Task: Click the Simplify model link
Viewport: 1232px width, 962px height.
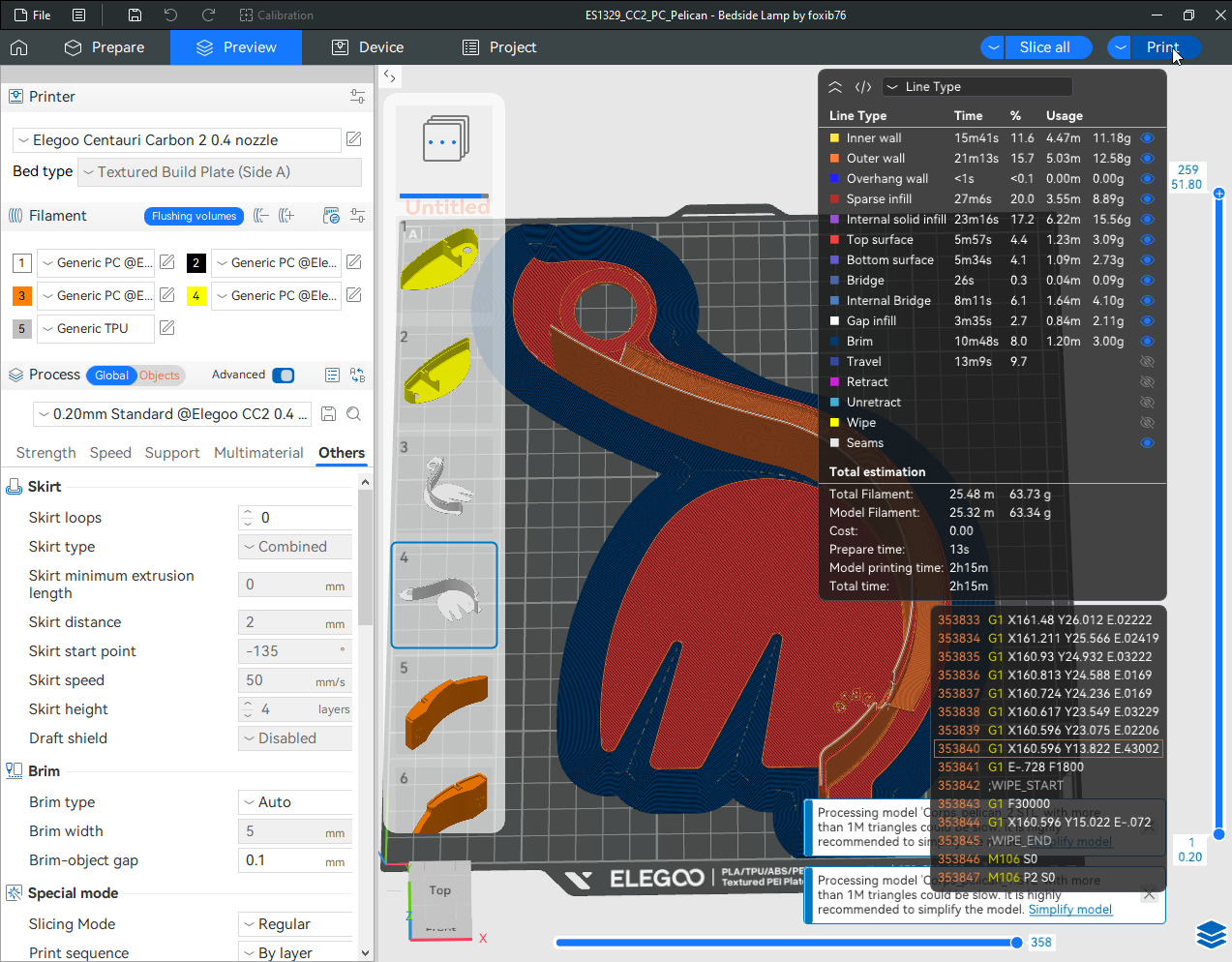Action: click(x=1069, y=910)
